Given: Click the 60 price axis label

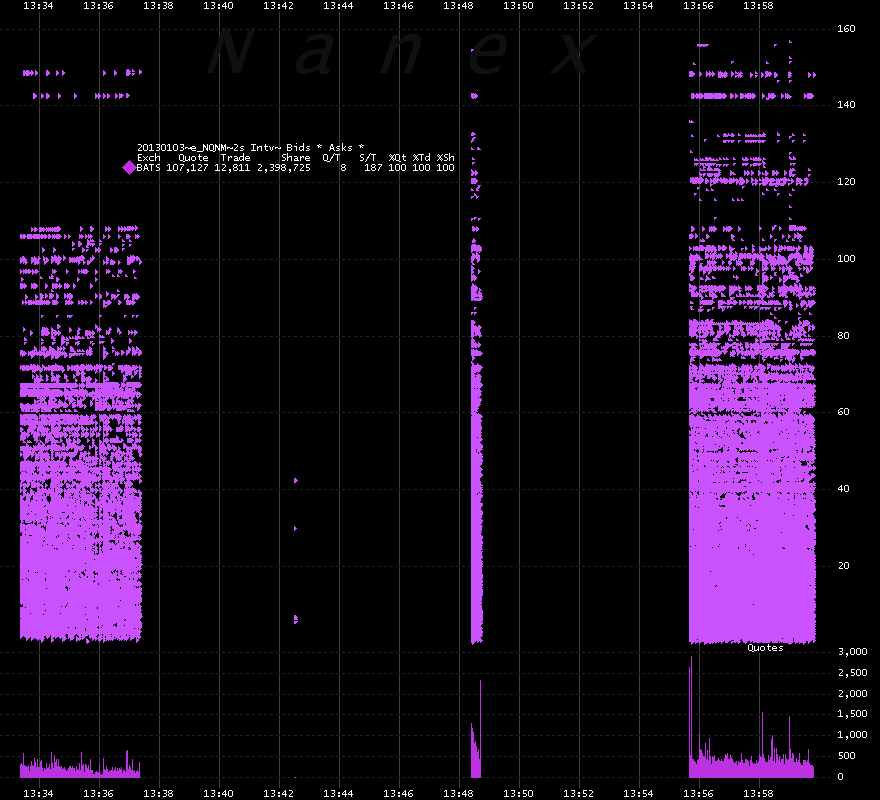Looking at the screenshot, I should pos(843,412).
